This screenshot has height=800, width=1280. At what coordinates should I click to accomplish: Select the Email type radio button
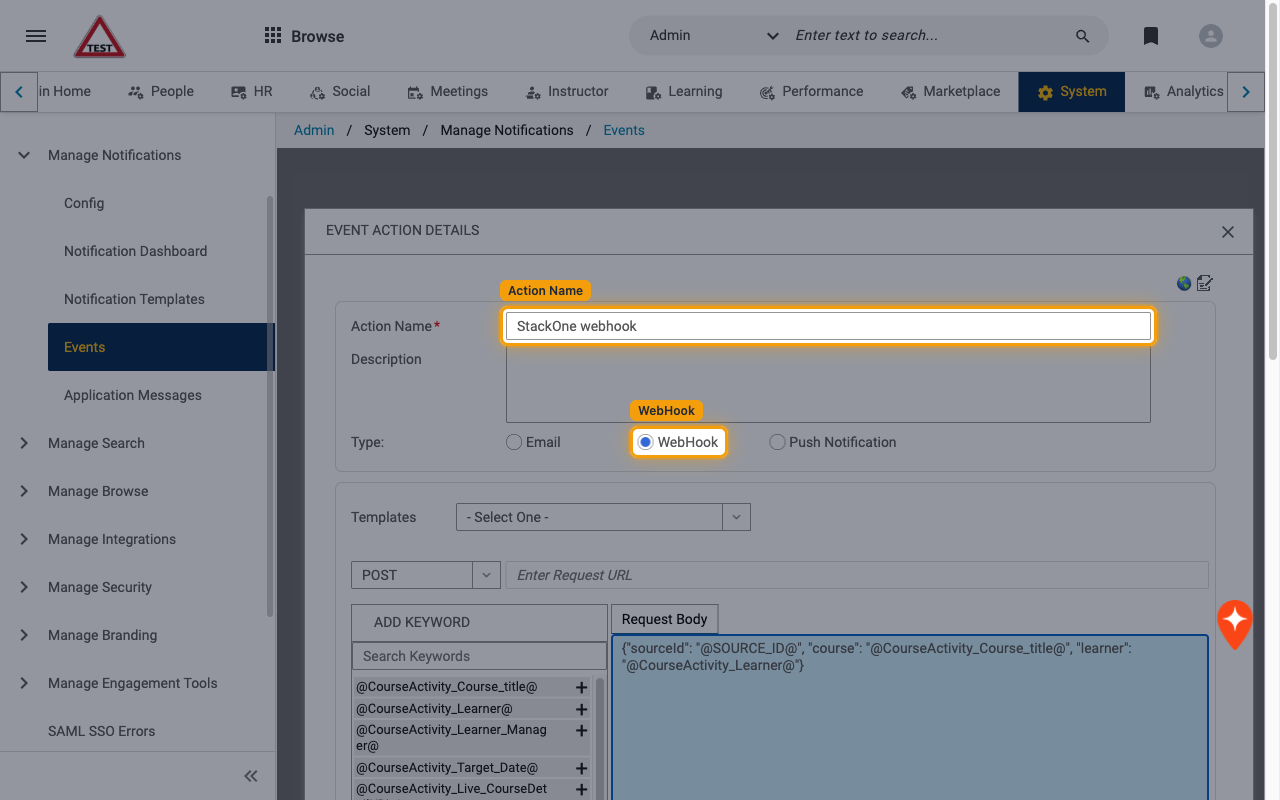click(514, 442)
